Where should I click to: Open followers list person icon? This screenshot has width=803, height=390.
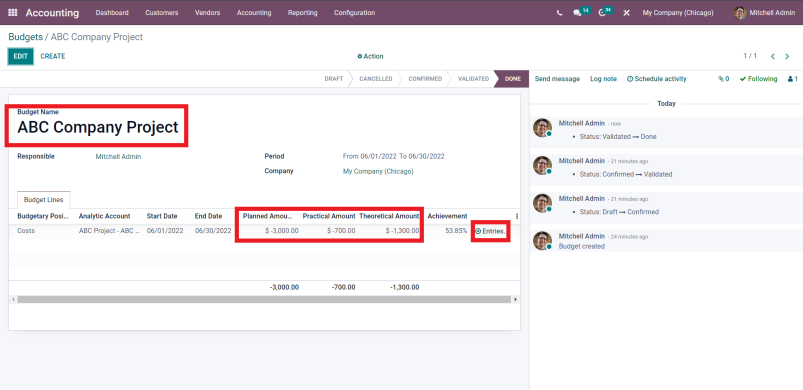pyautogui.click(x=793, y=79)
